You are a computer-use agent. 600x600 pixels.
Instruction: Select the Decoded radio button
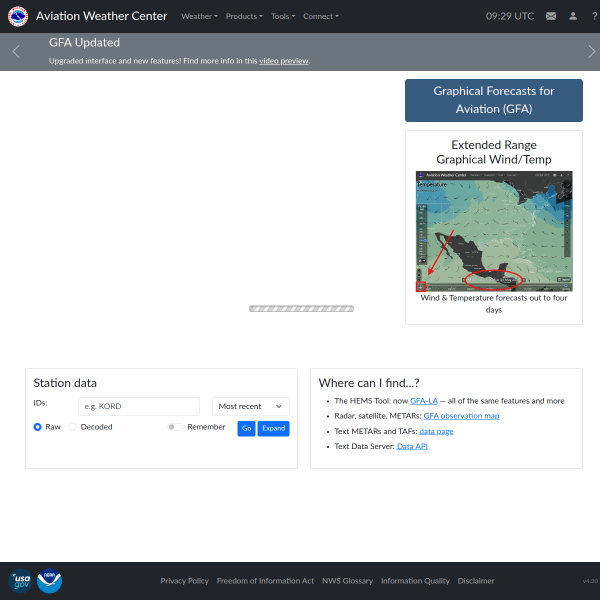[x=72, y=427]
